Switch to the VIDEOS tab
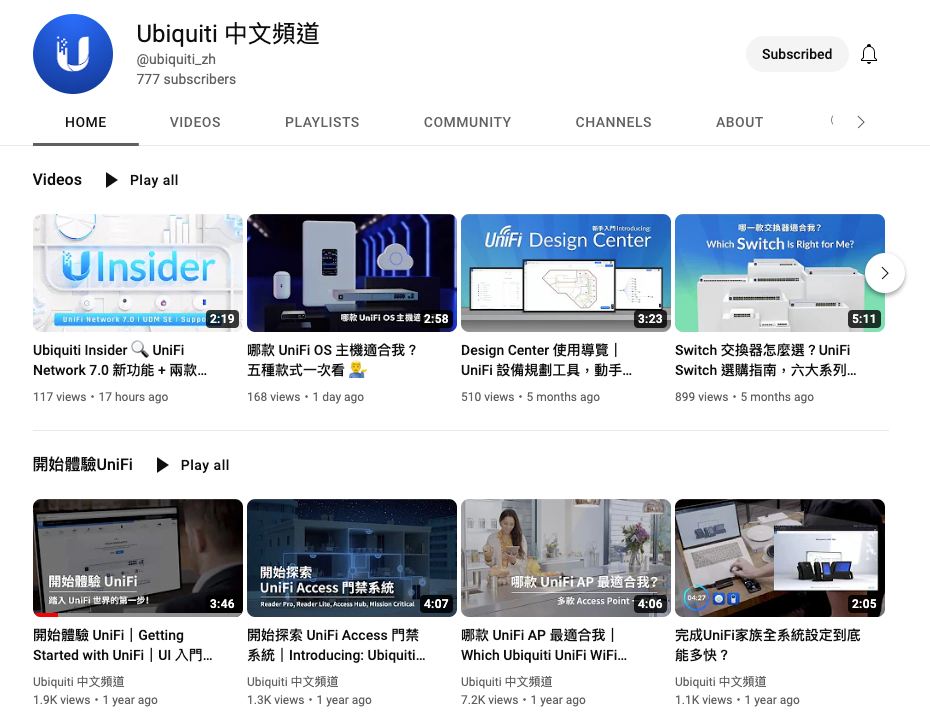Viewport: 930px width, 721px height. pyautogui.click(x=195, y=122)
